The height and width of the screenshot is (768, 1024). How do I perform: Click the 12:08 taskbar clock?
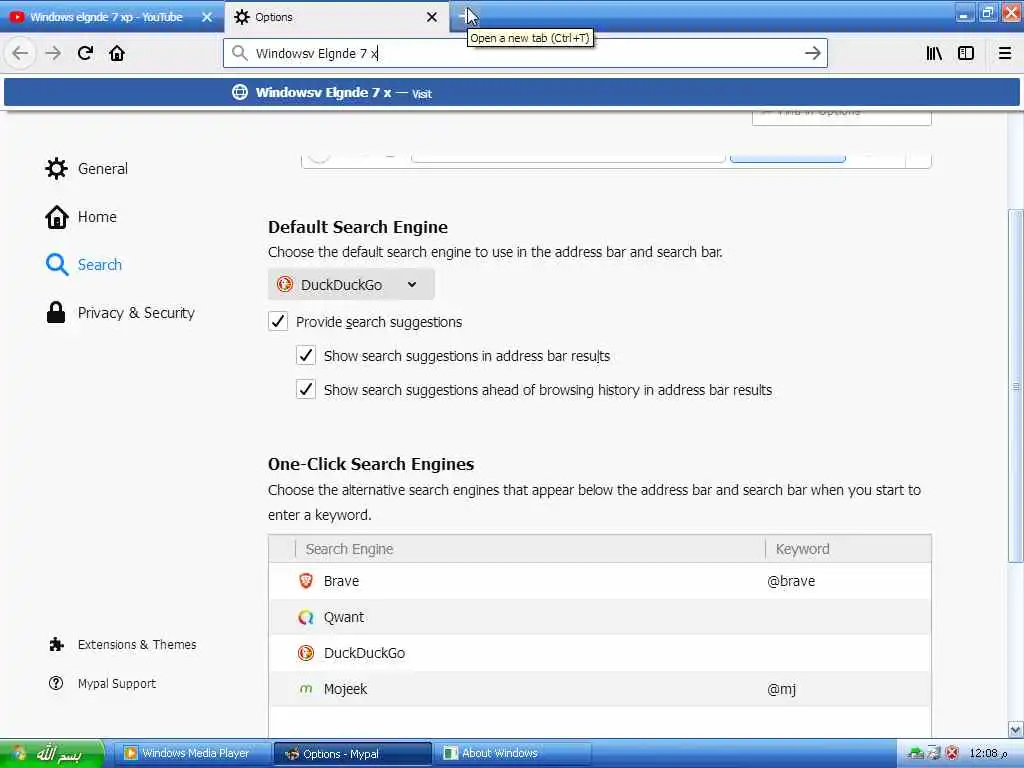tap(986, 754)
